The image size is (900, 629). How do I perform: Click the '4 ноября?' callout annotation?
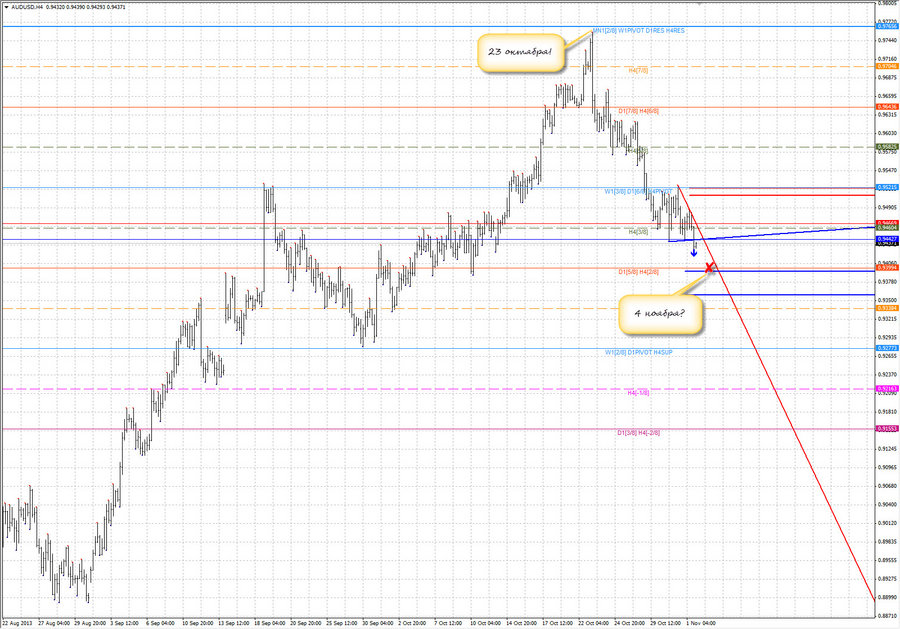[660, 313]
